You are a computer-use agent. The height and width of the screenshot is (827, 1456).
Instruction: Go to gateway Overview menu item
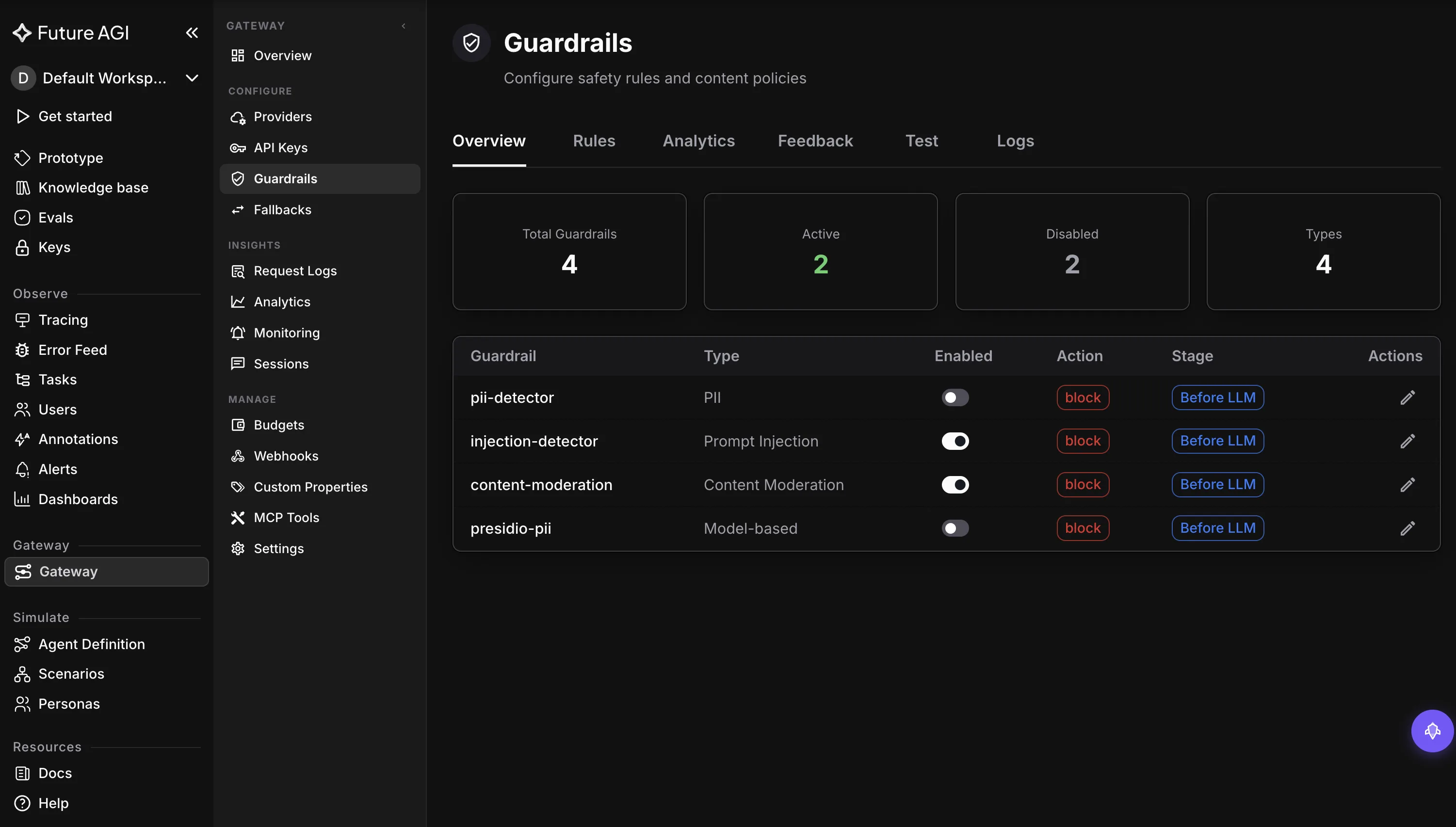(320, 56)
